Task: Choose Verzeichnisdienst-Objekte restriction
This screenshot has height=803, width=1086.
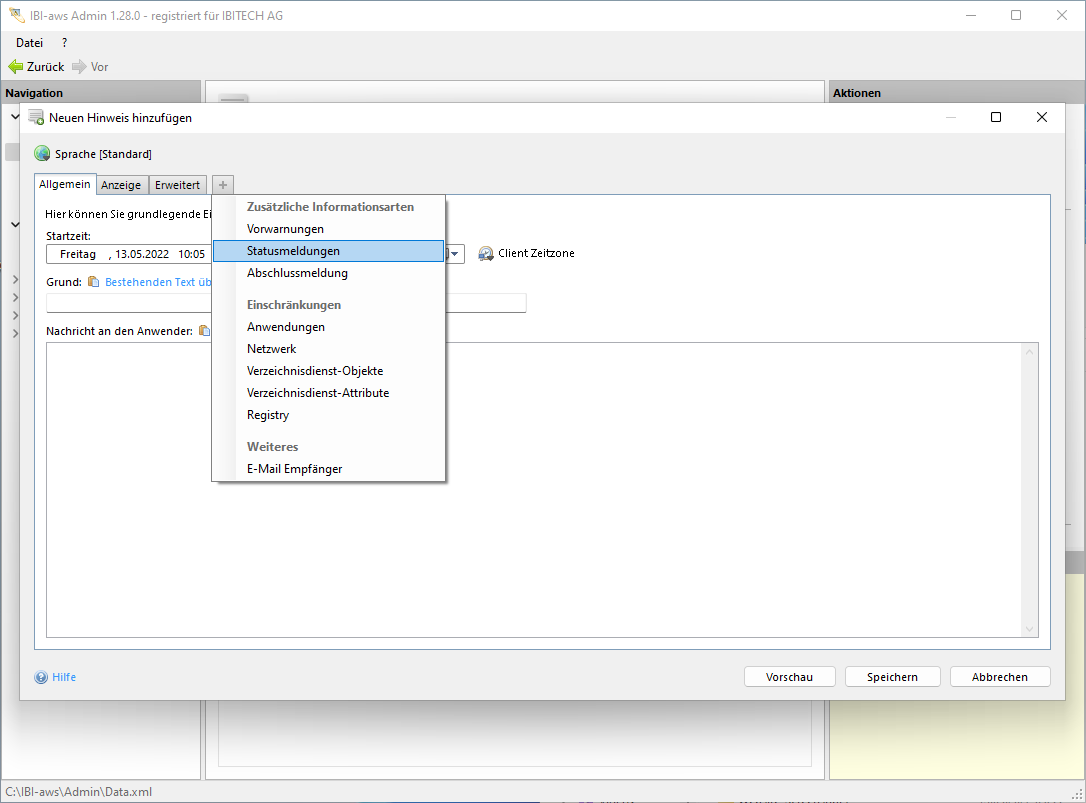Action: pyautogui.click(x=315, y=371)
